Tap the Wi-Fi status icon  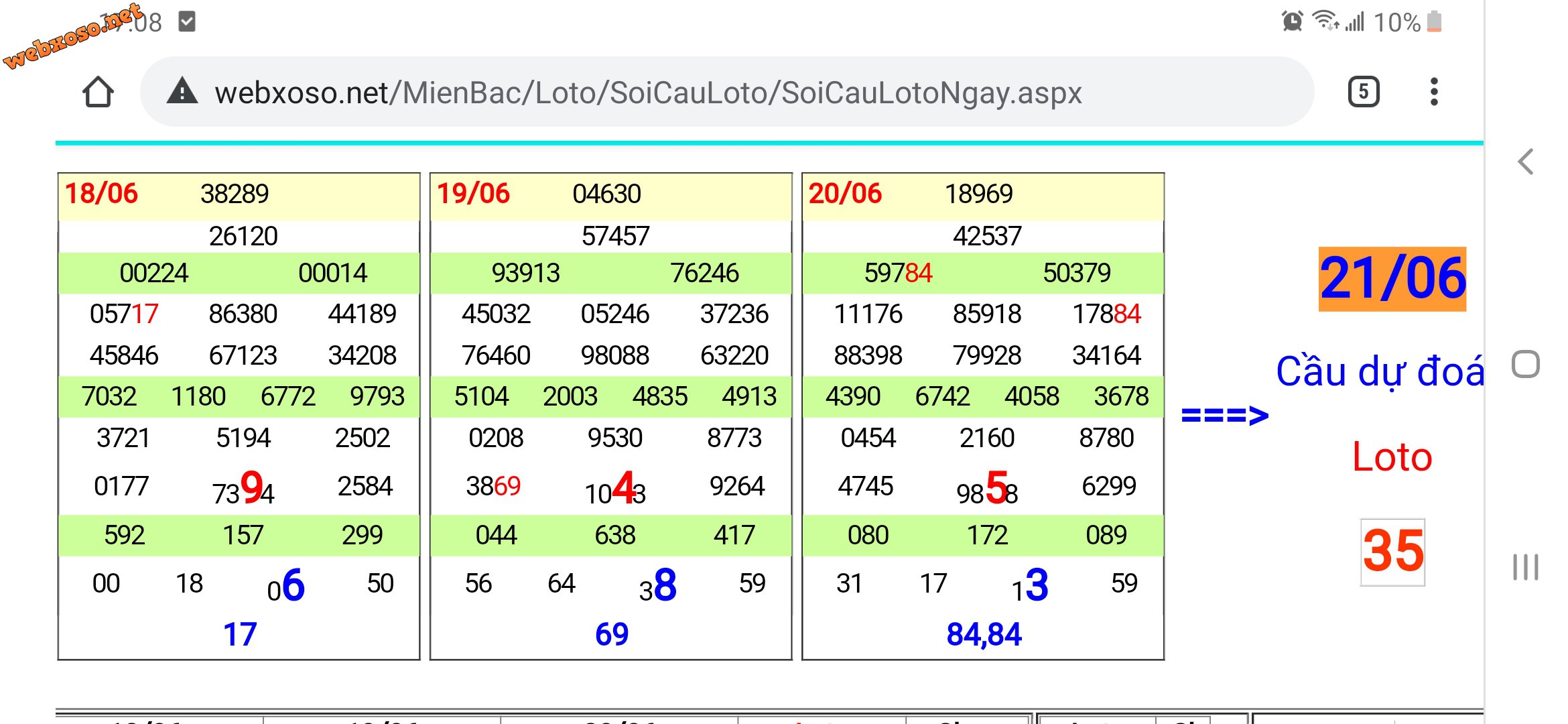1325,21
